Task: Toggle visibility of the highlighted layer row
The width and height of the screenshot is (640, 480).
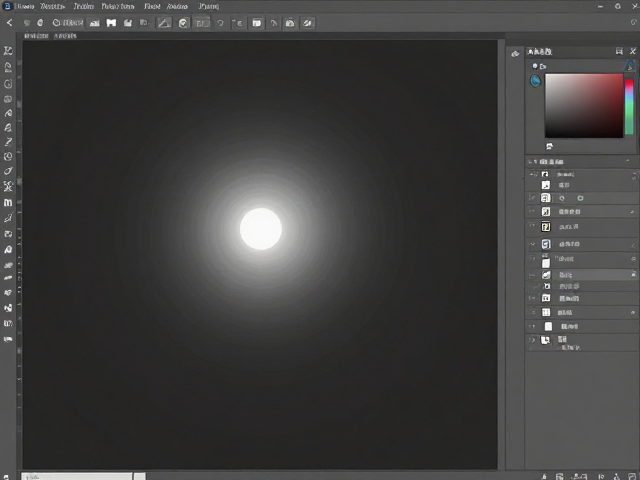Action: point(532,275)
